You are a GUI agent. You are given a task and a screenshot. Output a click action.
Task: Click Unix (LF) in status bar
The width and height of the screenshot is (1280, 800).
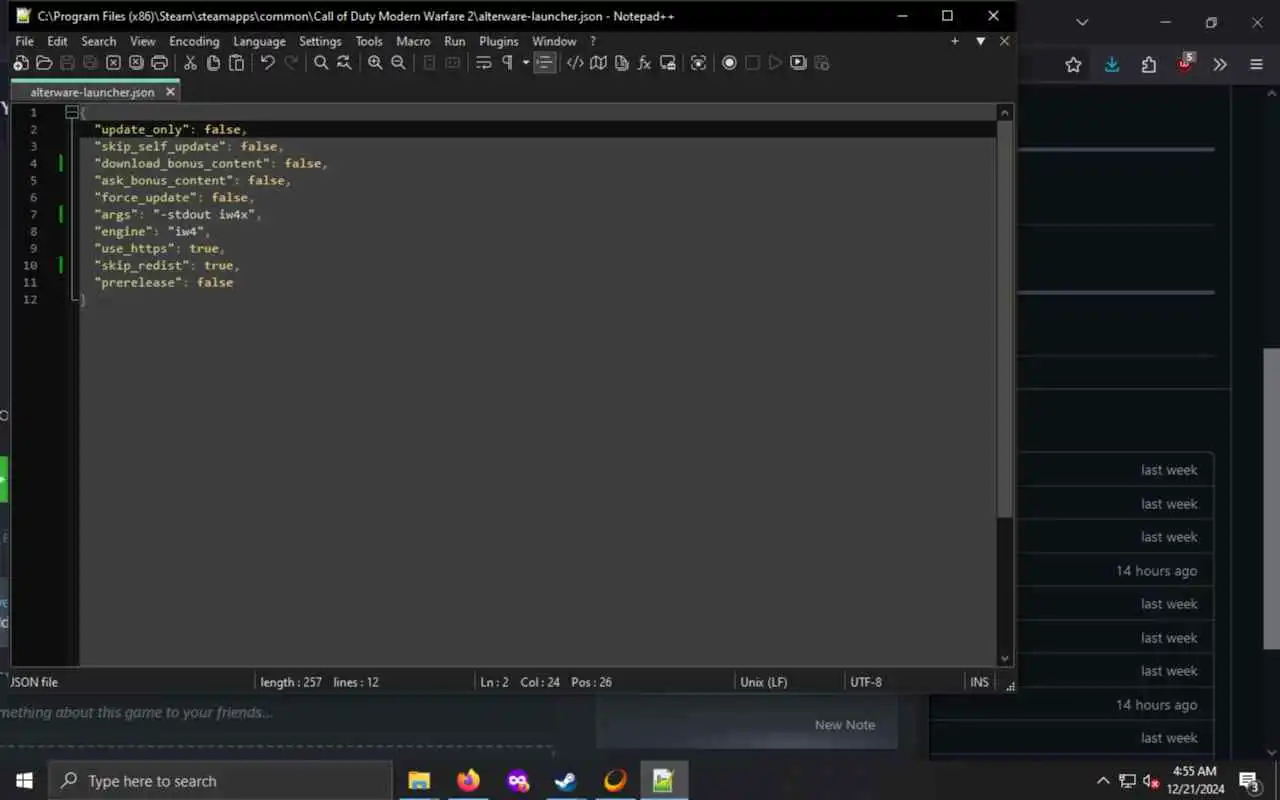coord(763,682)
